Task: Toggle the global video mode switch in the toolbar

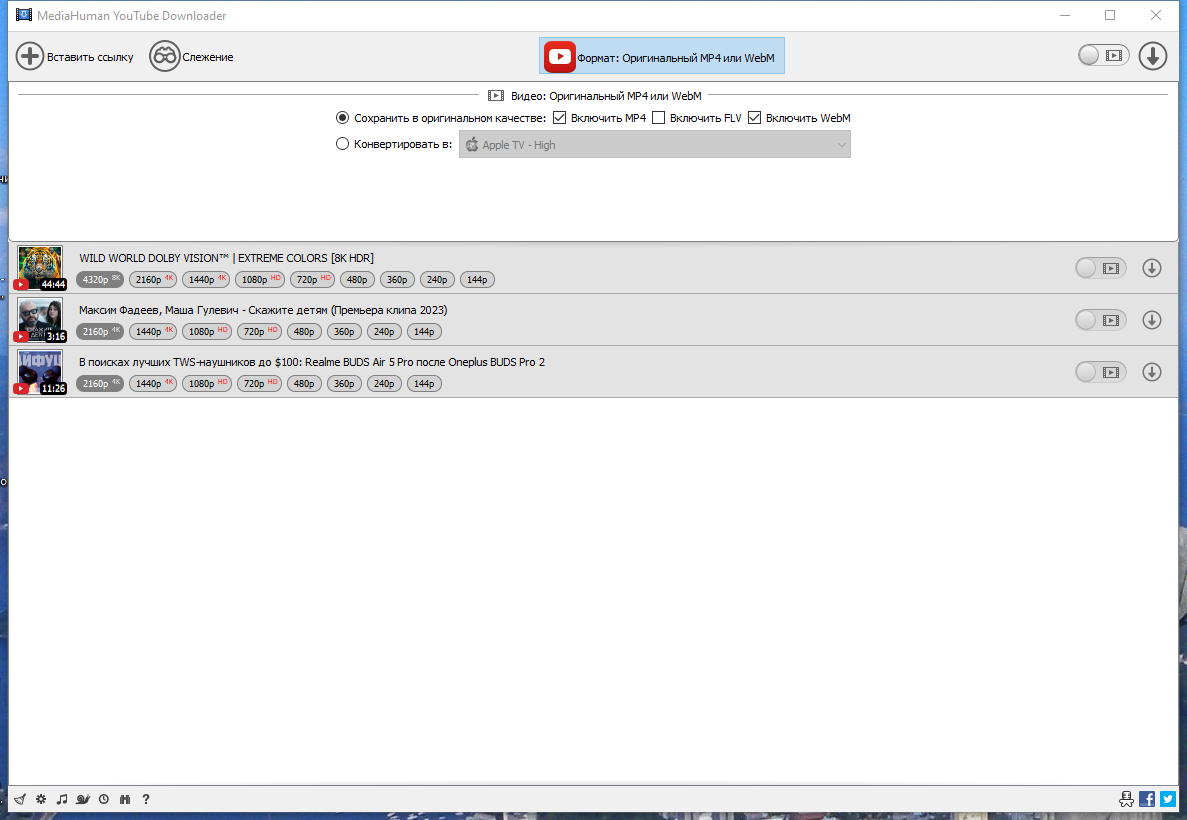Action: (1104, 55)
